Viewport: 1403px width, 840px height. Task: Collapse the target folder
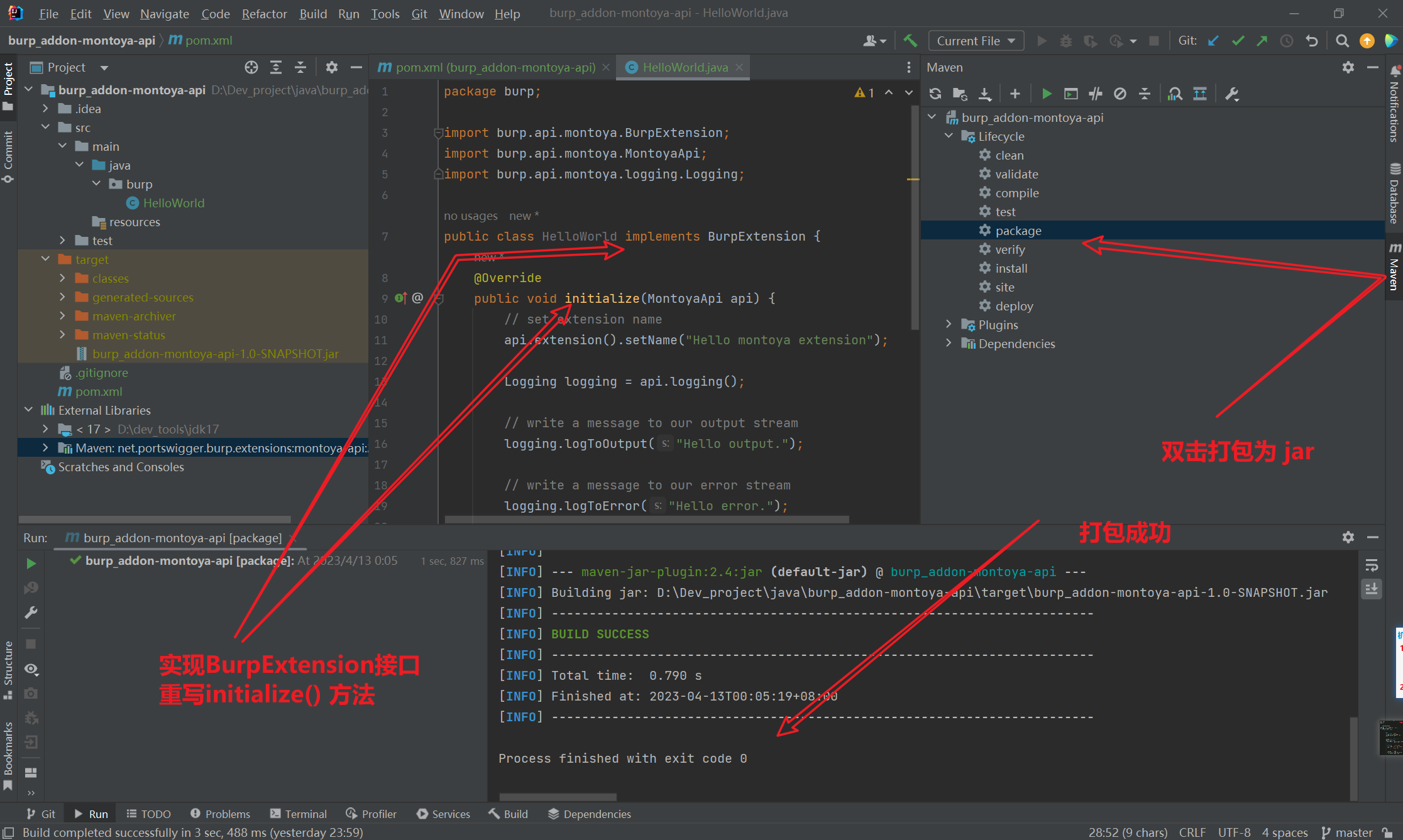point(46,259)
